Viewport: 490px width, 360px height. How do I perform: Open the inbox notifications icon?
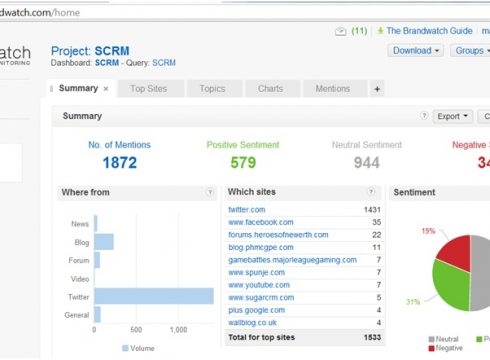coord(340,31)
